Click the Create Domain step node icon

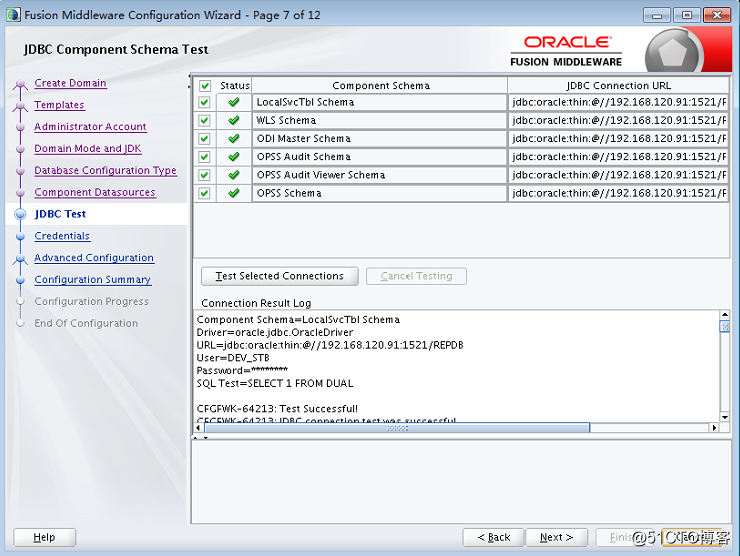coord(20,84)
